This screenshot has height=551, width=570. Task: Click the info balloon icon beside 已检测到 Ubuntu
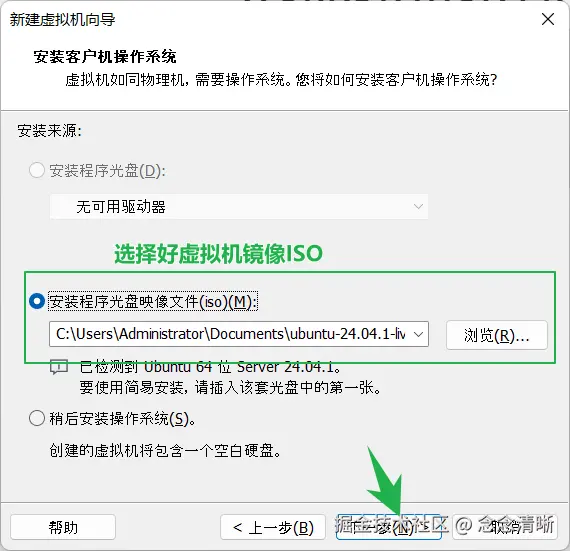(x=59, y=367)
